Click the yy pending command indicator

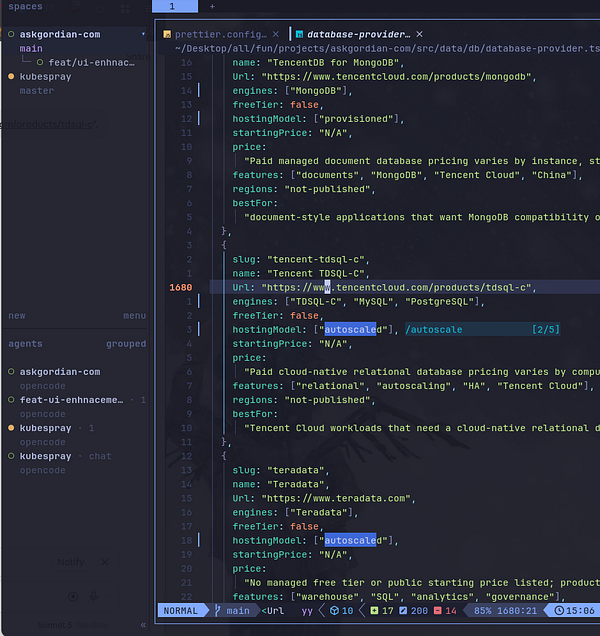point(307,611)
